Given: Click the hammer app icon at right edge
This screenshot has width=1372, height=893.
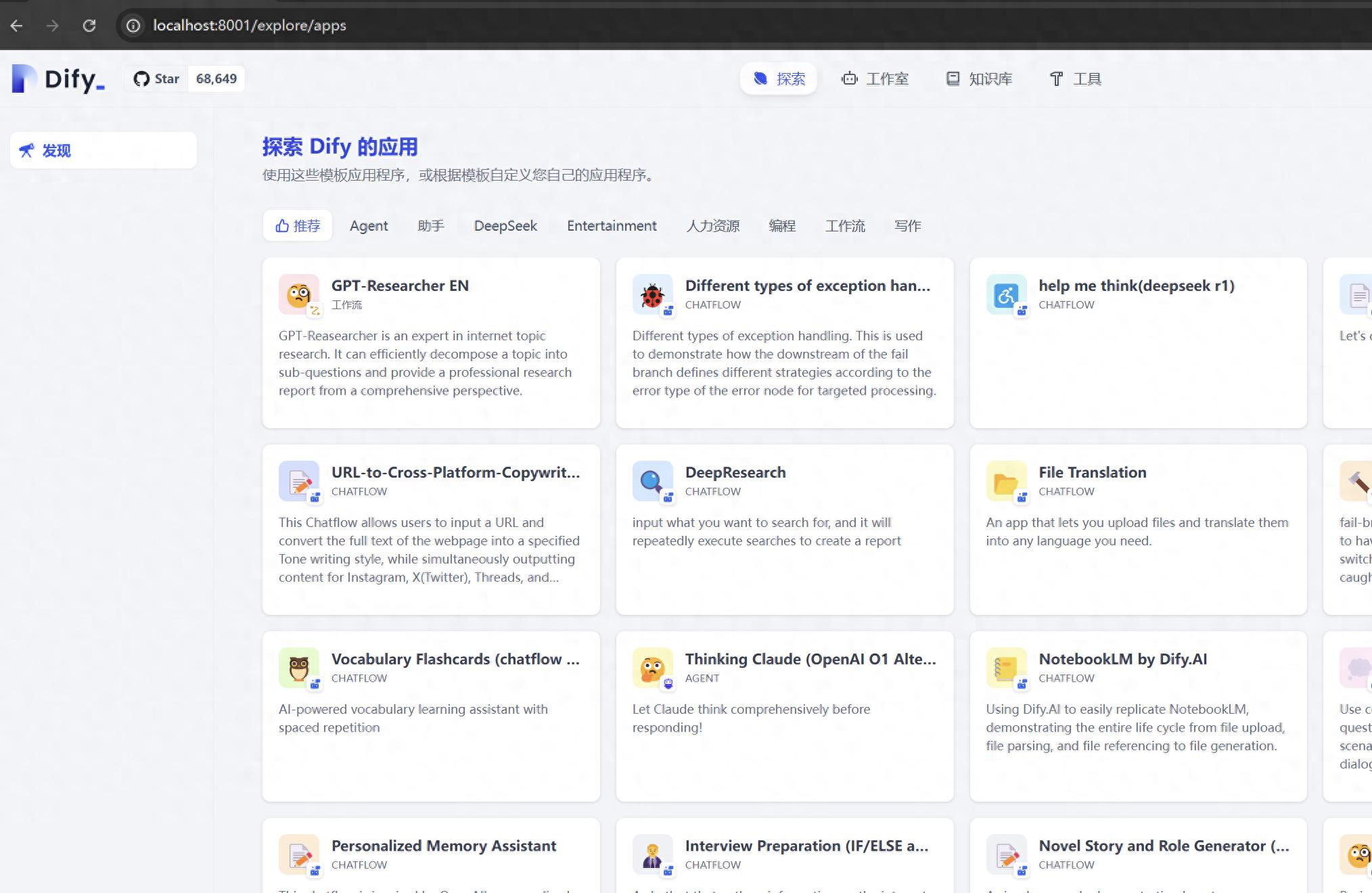Looking at the screenshot, I should (x=1356, y=481).
